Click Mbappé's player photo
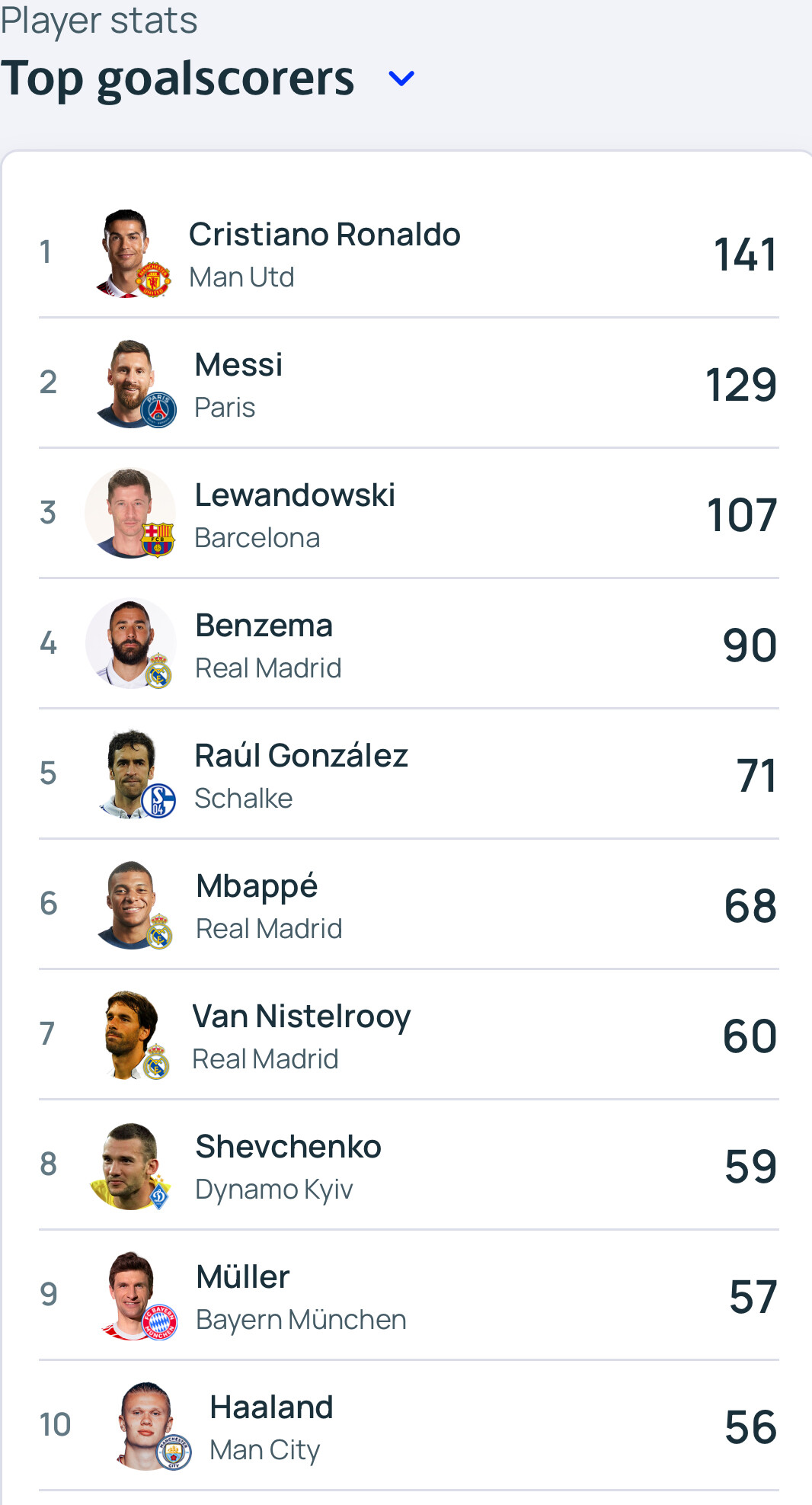Image resolution: width=812 pixels, height=1505 pixels. [x=129, y=903]
